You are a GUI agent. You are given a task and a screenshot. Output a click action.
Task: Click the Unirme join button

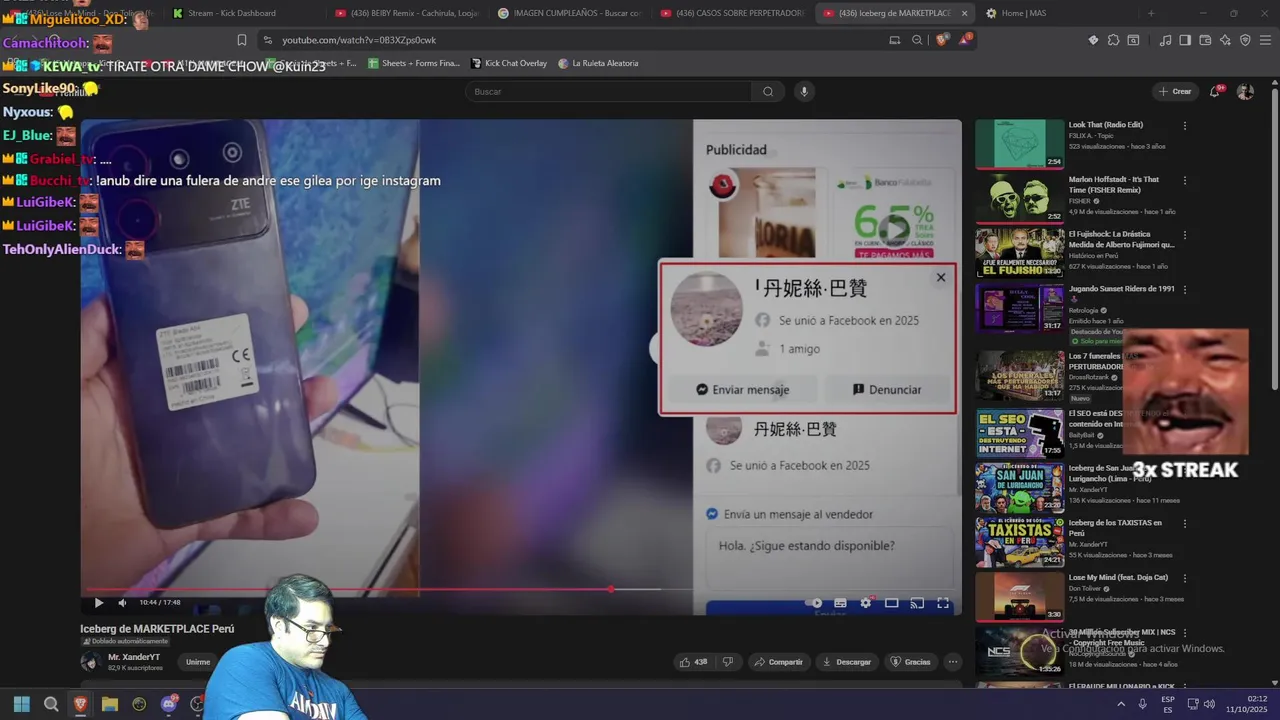click(x=198, y=662)
